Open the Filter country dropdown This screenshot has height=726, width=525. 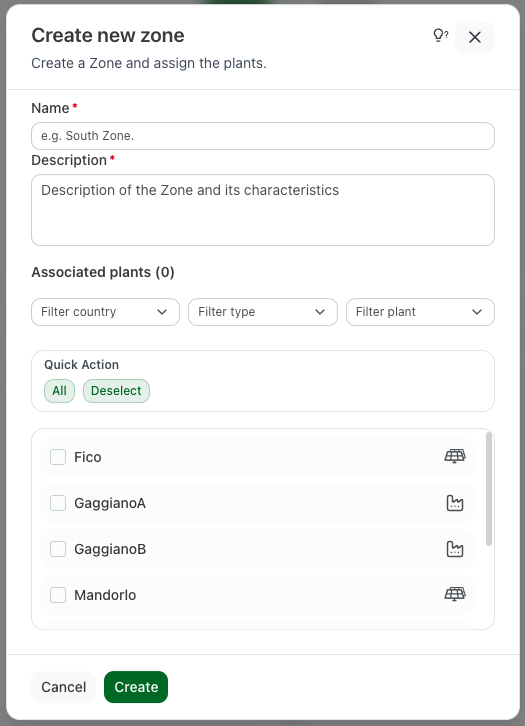[x=105, y=312]
